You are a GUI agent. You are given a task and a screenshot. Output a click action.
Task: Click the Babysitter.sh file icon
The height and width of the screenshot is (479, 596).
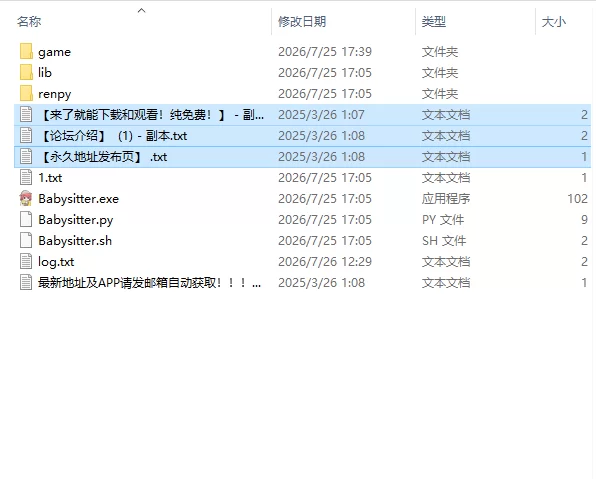26,240
